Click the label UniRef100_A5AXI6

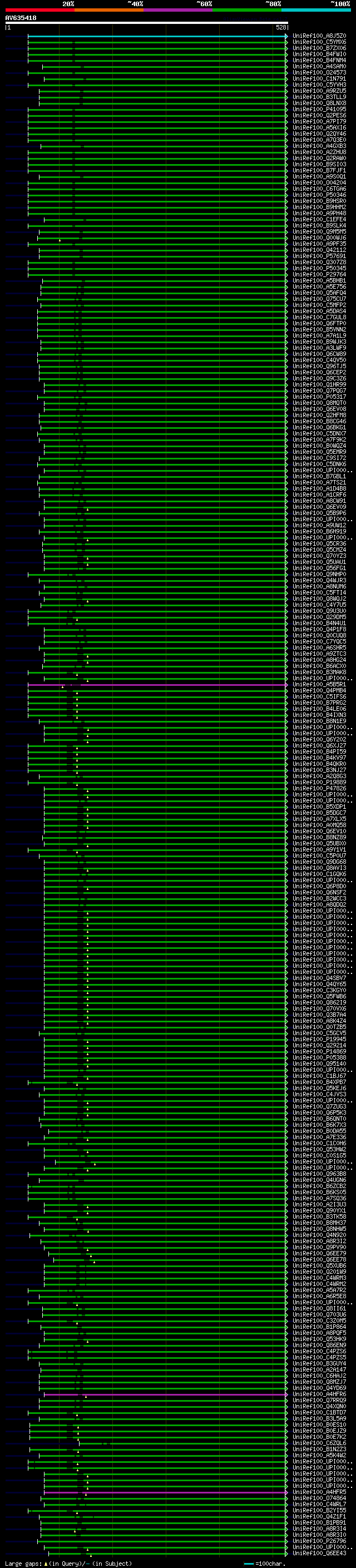coord(319,128)
